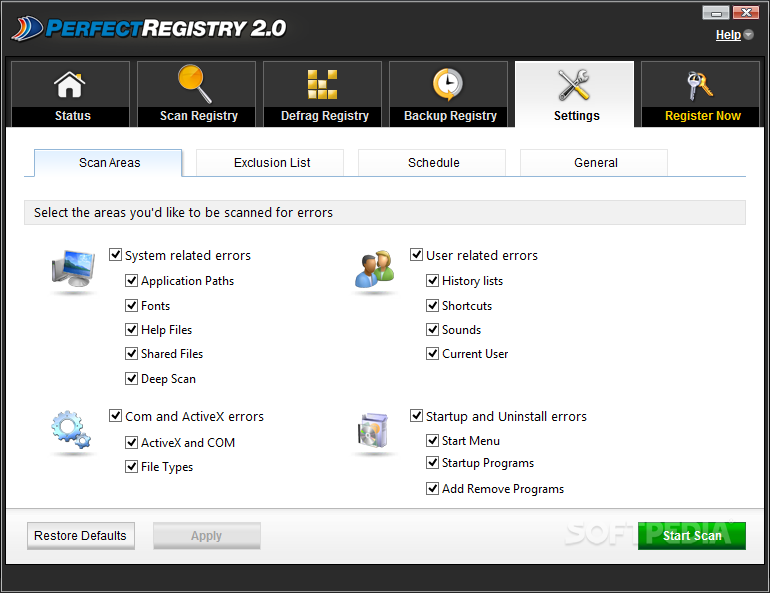Close the PerfectRegistry window

(746, 13)
